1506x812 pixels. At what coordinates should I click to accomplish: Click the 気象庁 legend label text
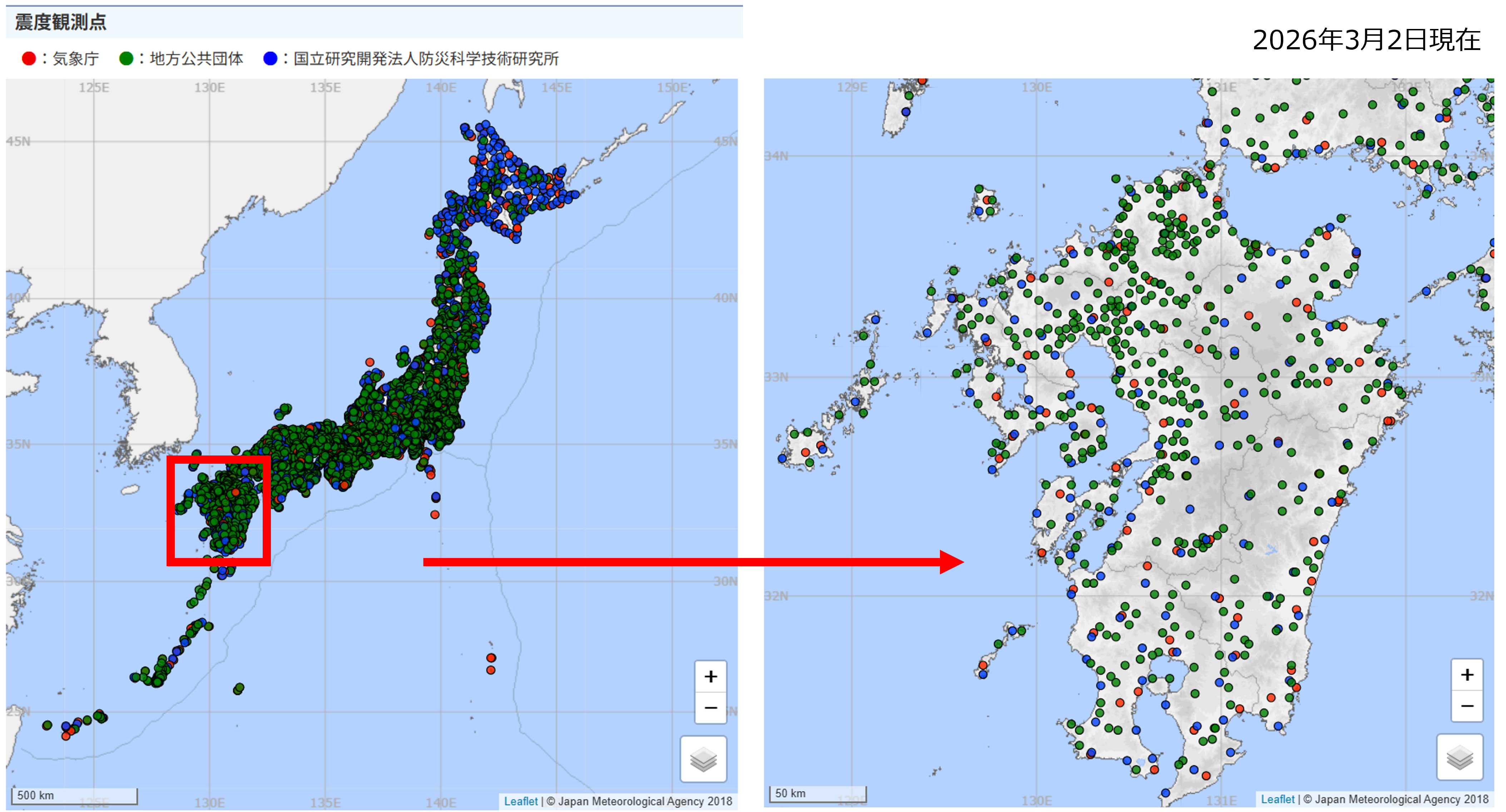(x=76, y=59)
